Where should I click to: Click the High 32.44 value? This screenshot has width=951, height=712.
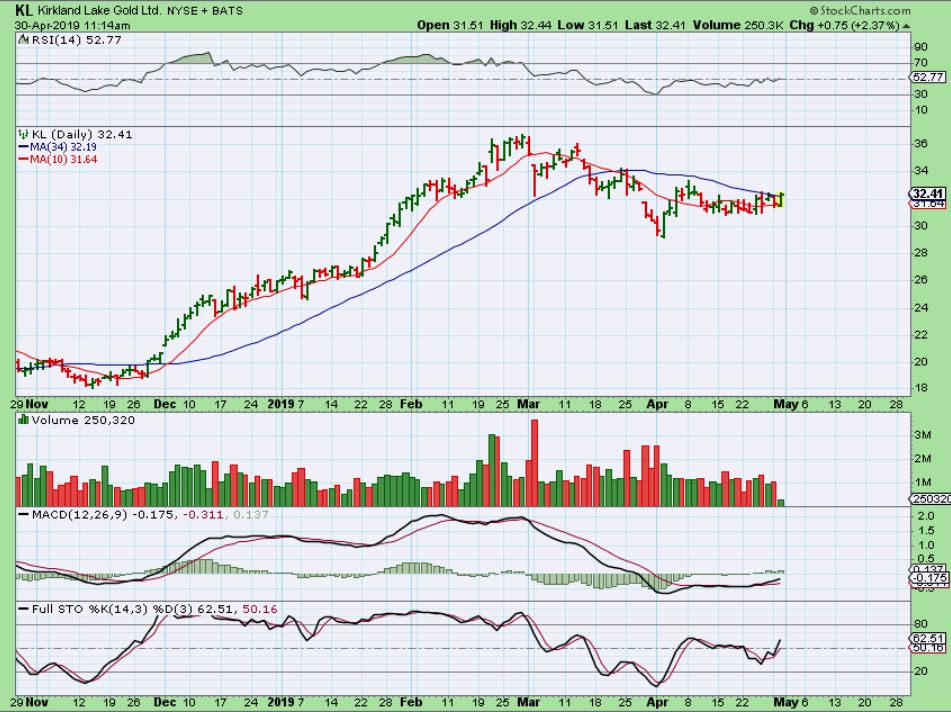522,25
